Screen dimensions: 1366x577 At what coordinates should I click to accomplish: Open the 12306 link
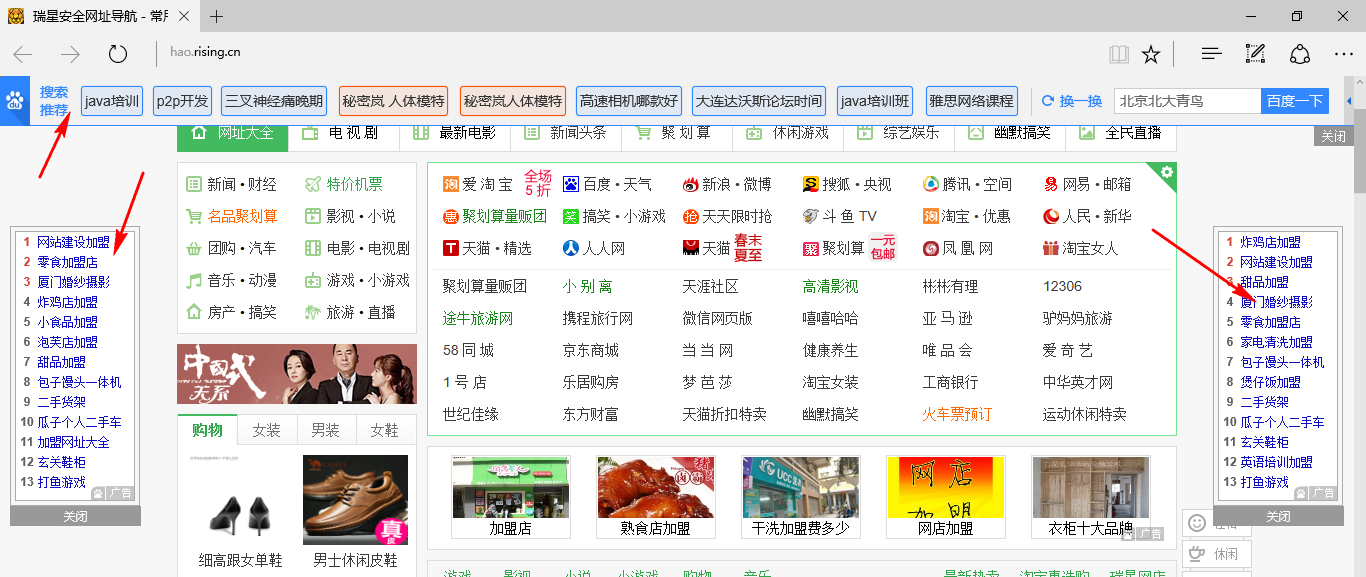point(1062,286)
